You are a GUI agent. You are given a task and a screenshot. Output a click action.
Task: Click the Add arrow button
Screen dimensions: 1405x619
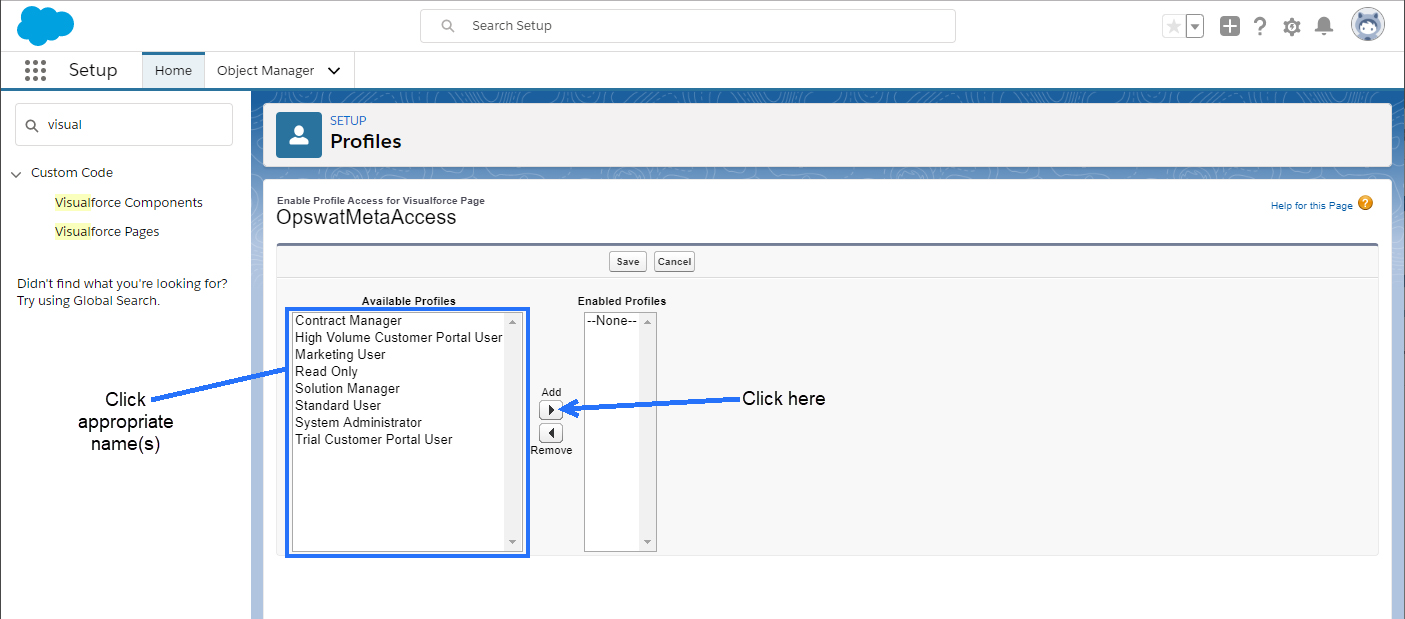coord(551,410)
